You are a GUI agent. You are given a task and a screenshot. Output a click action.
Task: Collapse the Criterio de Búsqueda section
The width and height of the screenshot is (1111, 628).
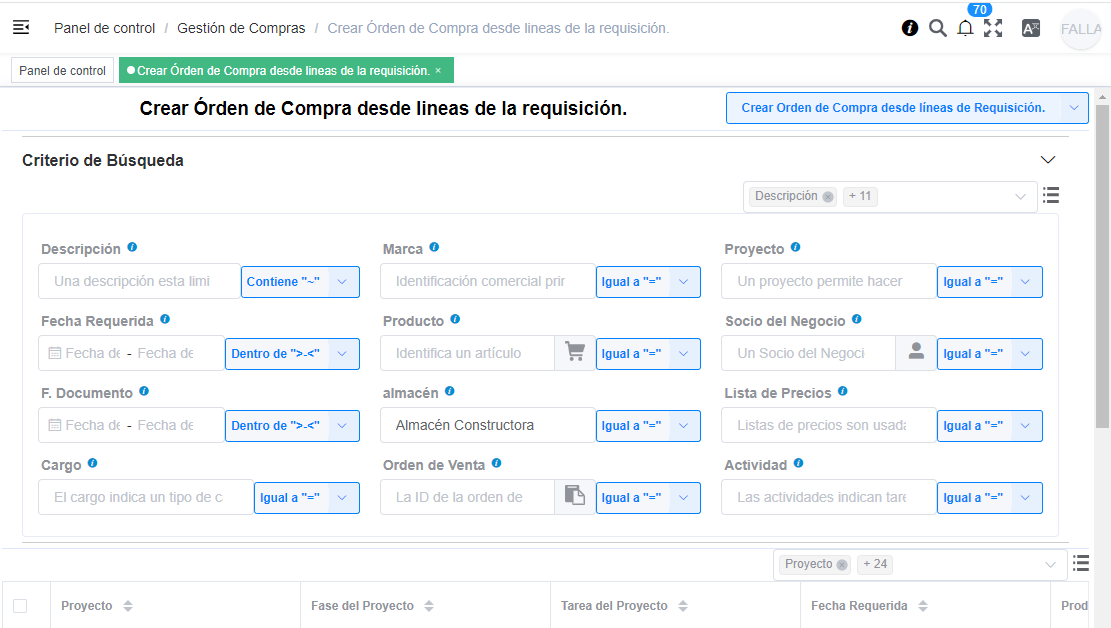pos(1048,160)
